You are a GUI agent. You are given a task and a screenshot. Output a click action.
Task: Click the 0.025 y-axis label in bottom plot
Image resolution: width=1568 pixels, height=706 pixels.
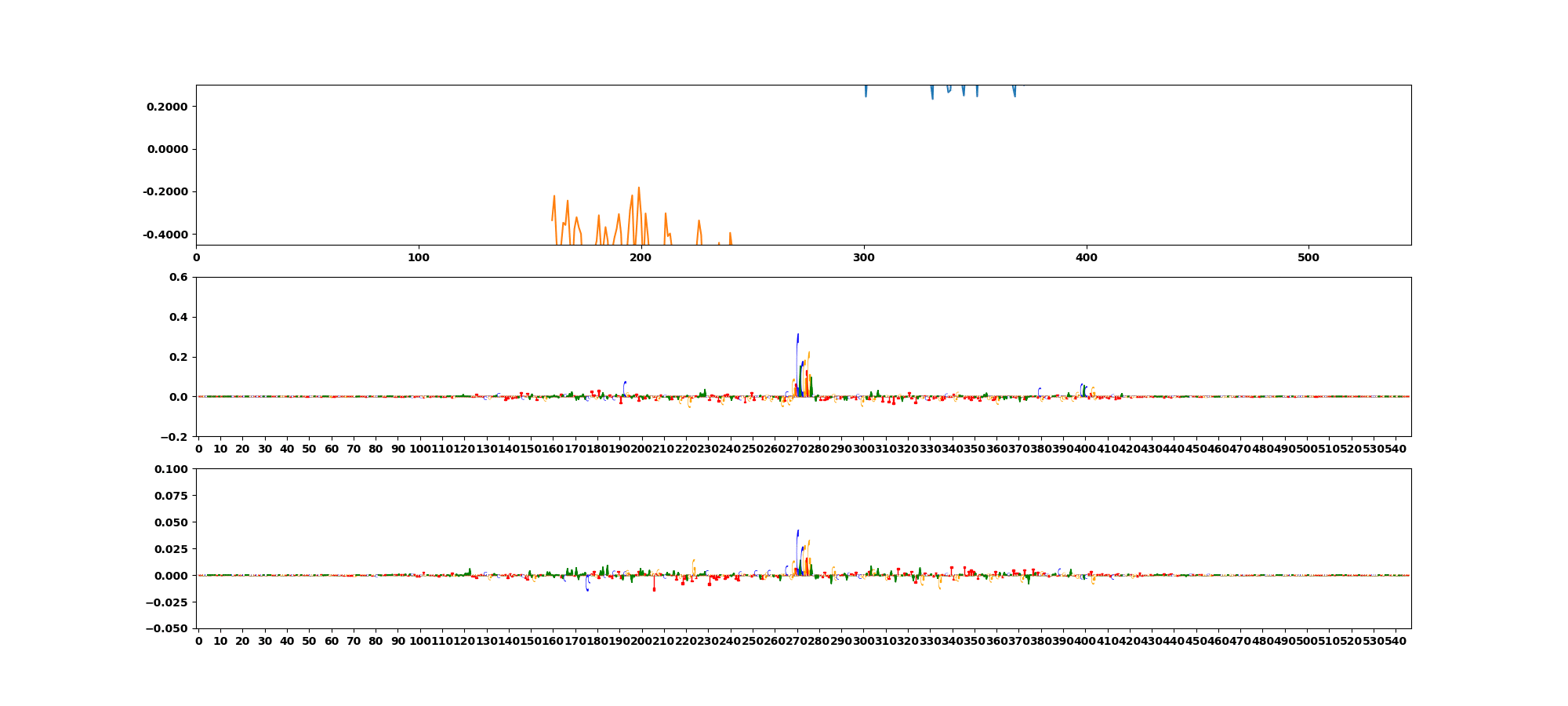(172, 549)
